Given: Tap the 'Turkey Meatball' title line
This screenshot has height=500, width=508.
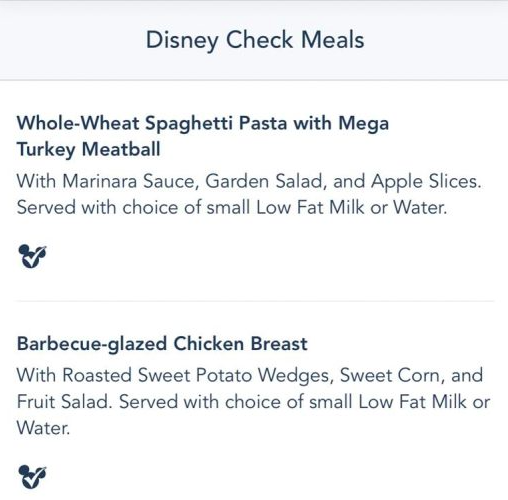Looking at the screenshot, I should (89, 149).
